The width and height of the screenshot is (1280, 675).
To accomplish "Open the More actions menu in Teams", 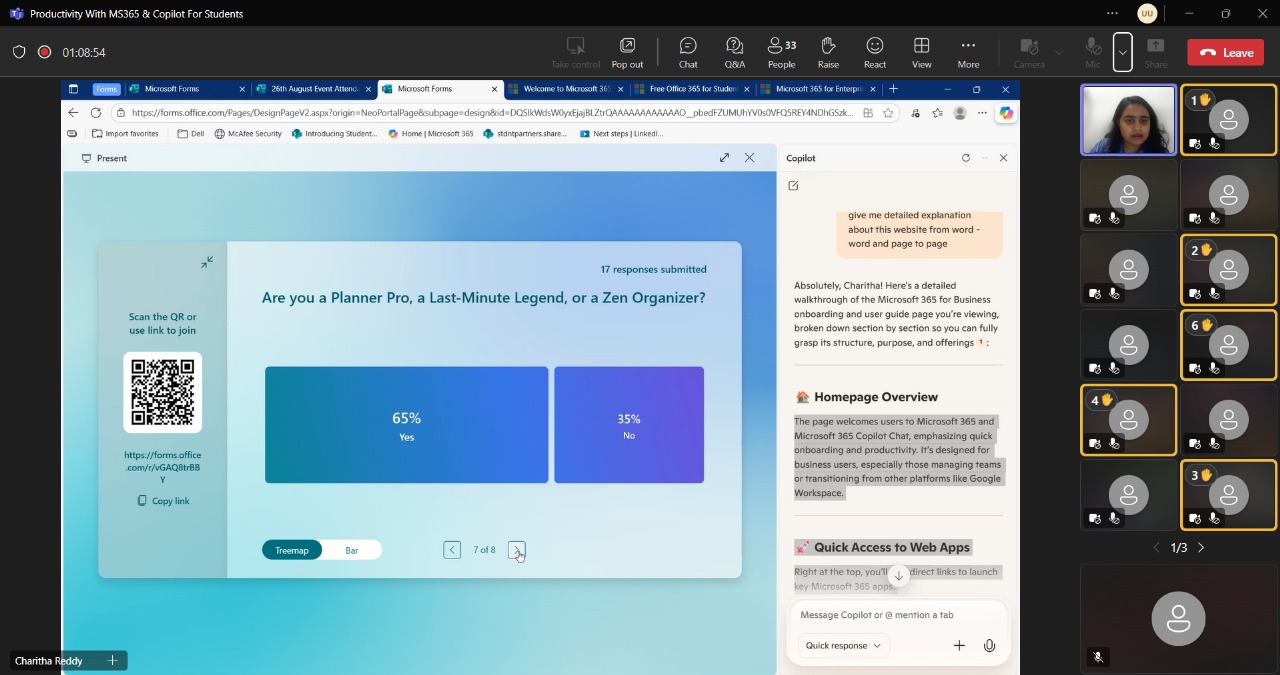I will [x=967, y=52].
